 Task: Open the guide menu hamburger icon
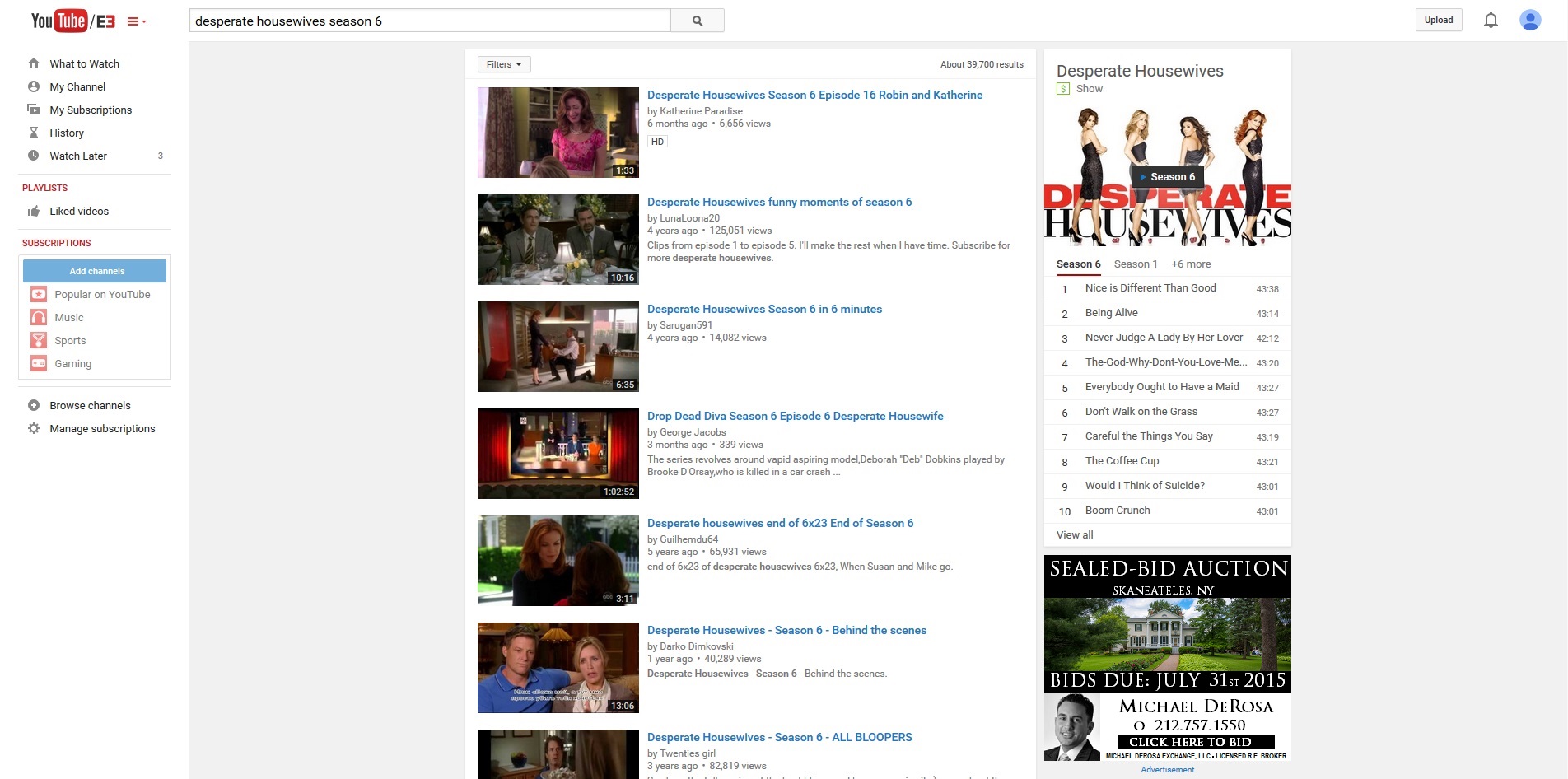[136, 21]
